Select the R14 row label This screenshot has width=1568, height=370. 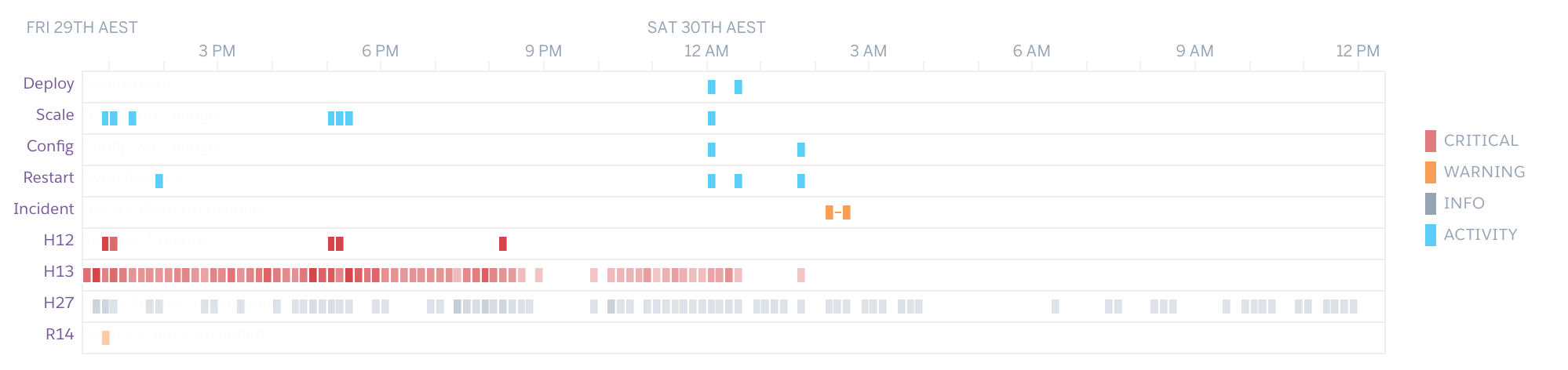(60, 335)
